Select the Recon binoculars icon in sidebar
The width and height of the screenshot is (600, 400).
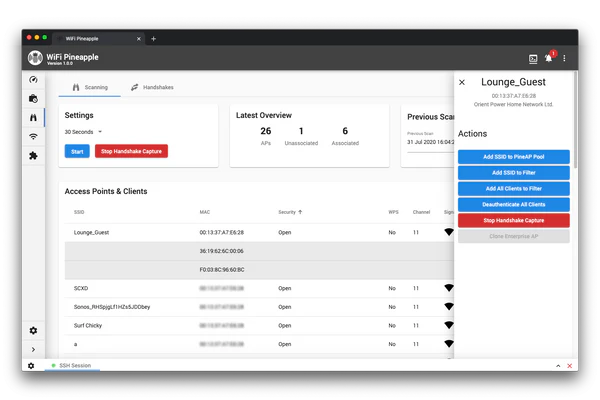(33, 118)
